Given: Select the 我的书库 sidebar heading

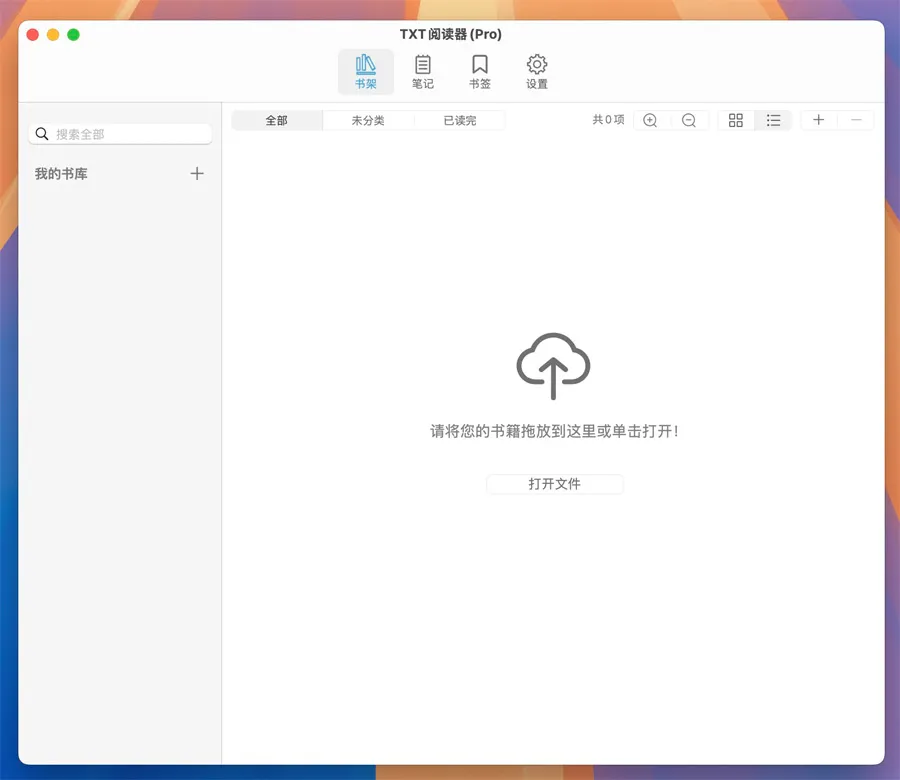Looking at the screenshot, I should coord(61,174).
